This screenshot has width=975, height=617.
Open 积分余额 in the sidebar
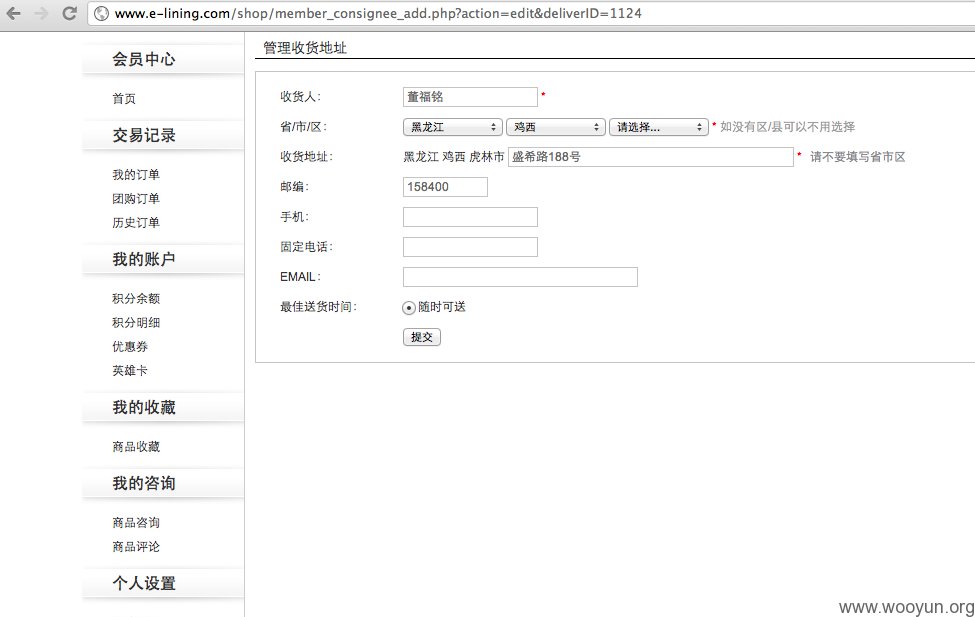pos(136,299)
